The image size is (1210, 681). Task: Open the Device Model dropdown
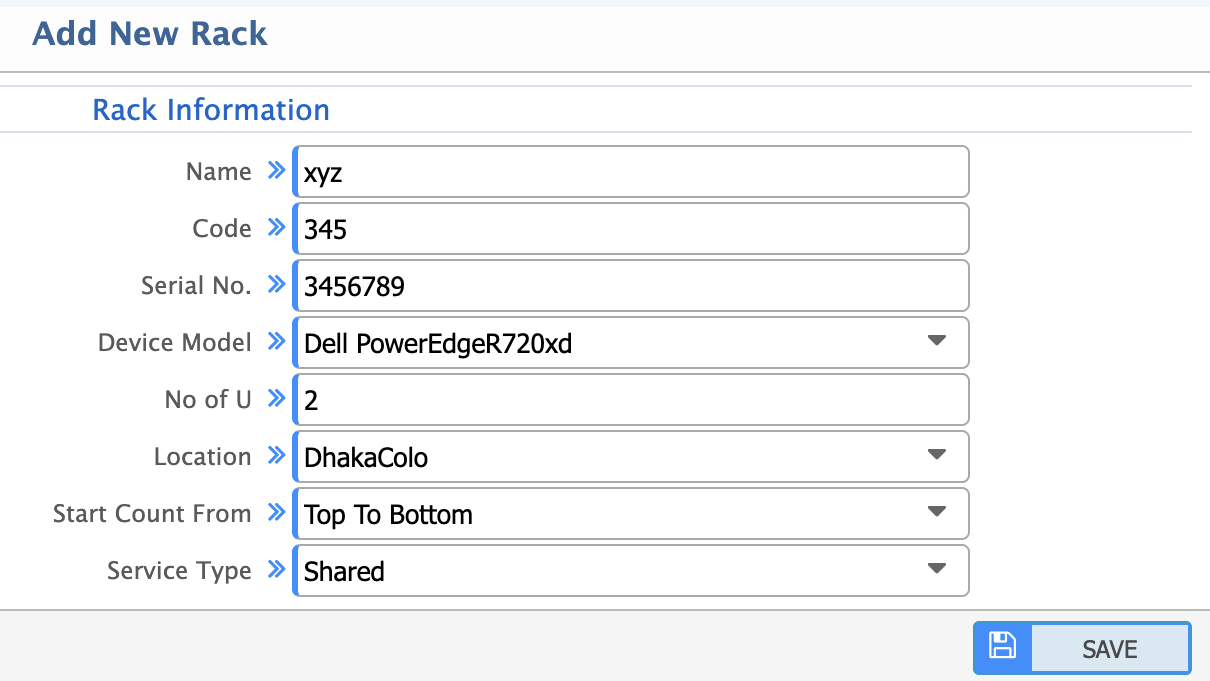(630, 343)
